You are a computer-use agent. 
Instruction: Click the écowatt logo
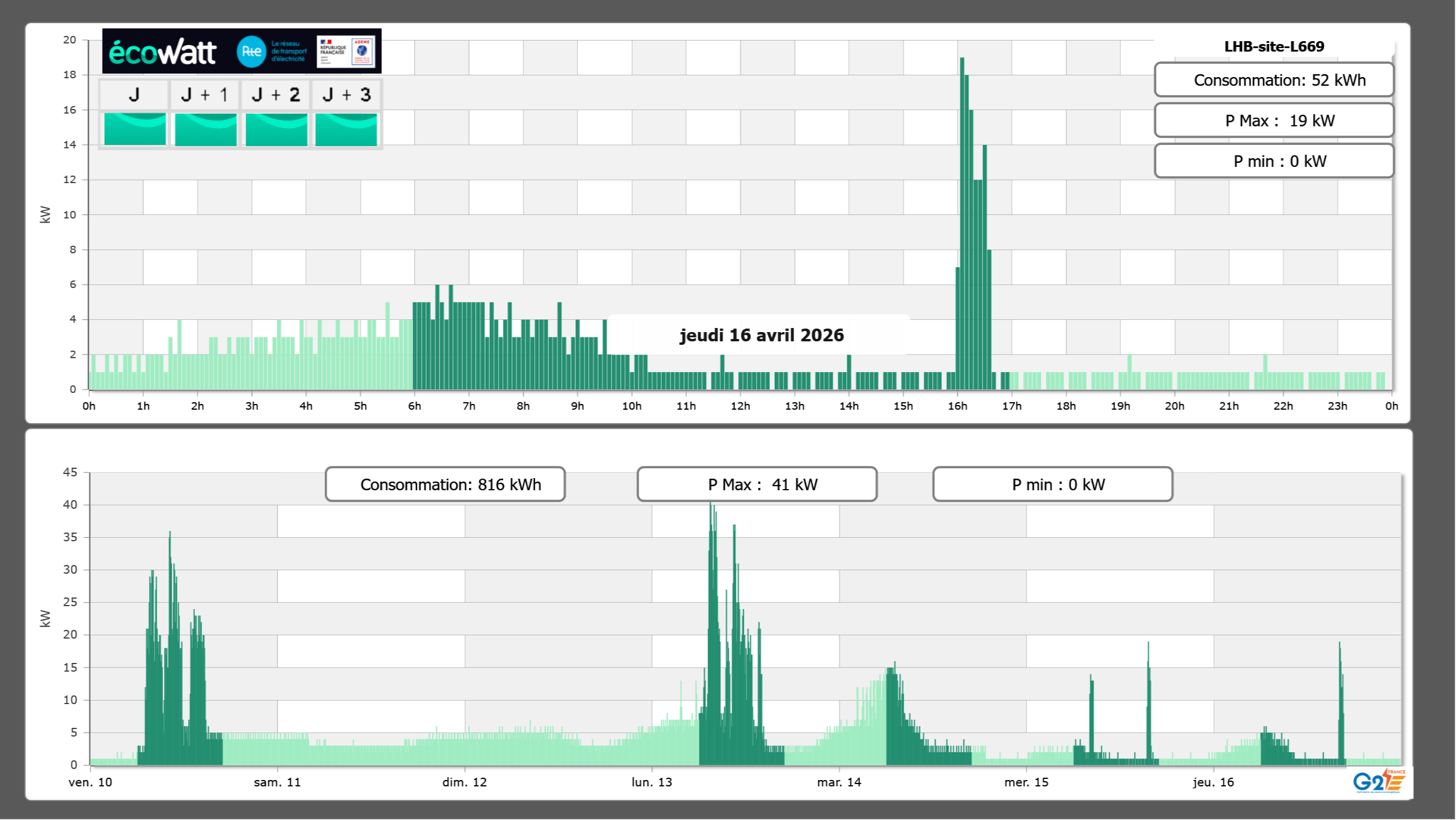pyautogui.click(x=163, y=52)
